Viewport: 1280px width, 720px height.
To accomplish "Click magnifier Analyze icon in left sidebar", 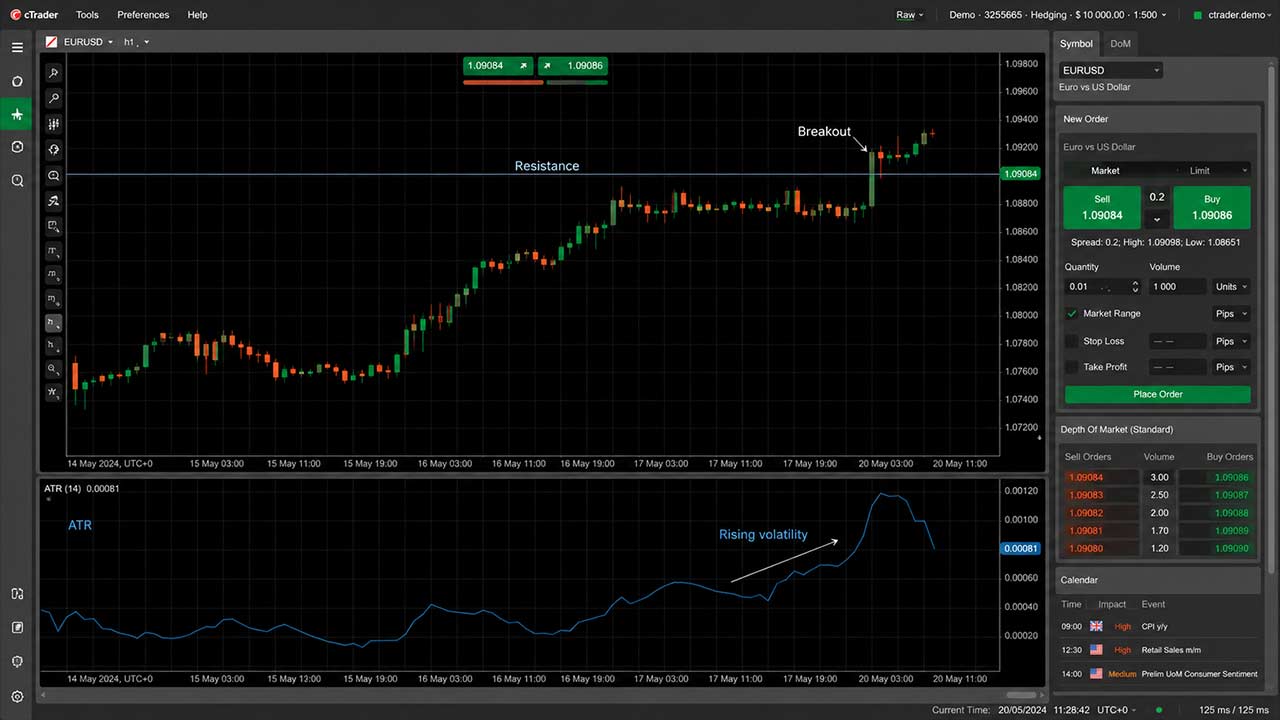I will 17,181.
